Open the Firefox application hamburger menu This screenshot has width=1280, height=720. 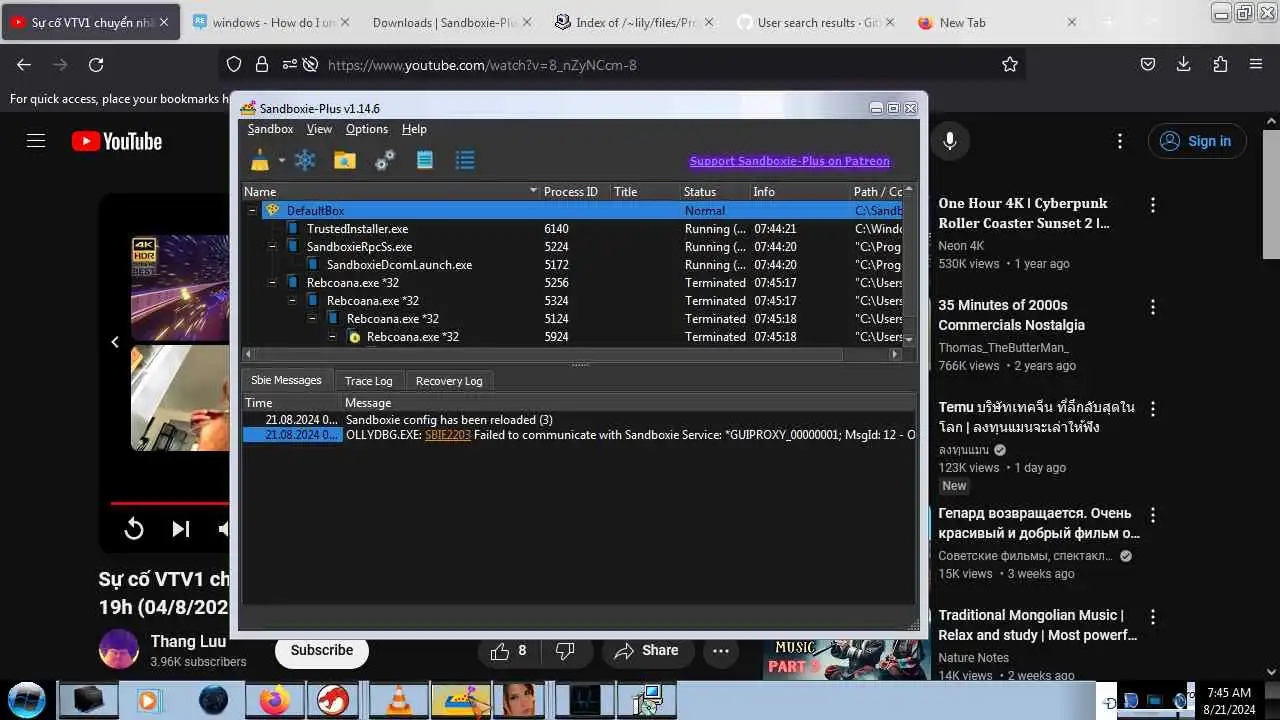[x=1256, y=64]
